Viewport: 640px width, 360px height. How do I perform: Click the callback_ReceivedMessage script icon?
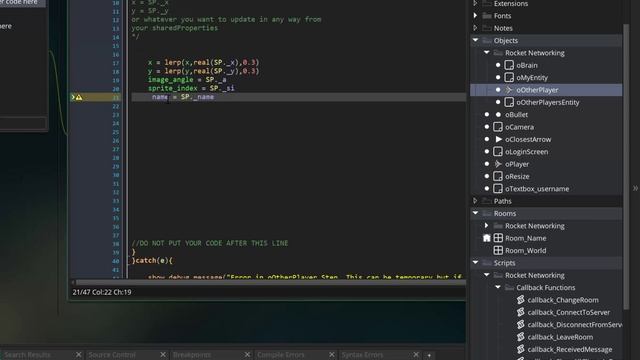[x=520, y=349]
